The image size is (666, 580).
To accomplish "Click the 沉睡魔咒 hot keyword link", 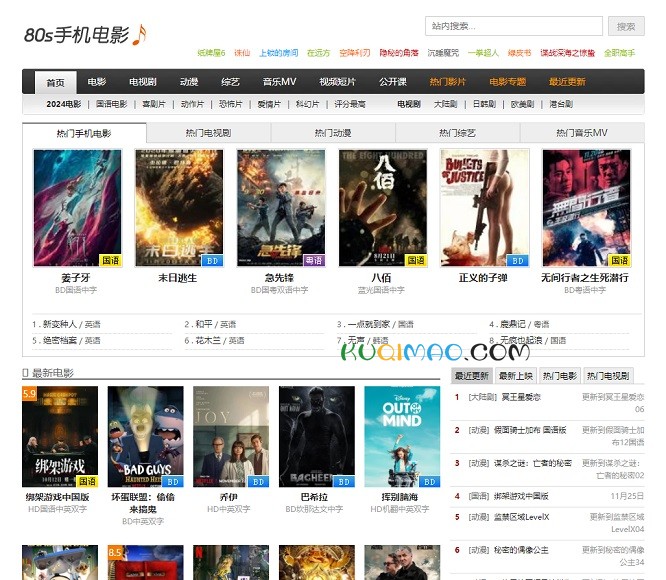I will 443,53.
